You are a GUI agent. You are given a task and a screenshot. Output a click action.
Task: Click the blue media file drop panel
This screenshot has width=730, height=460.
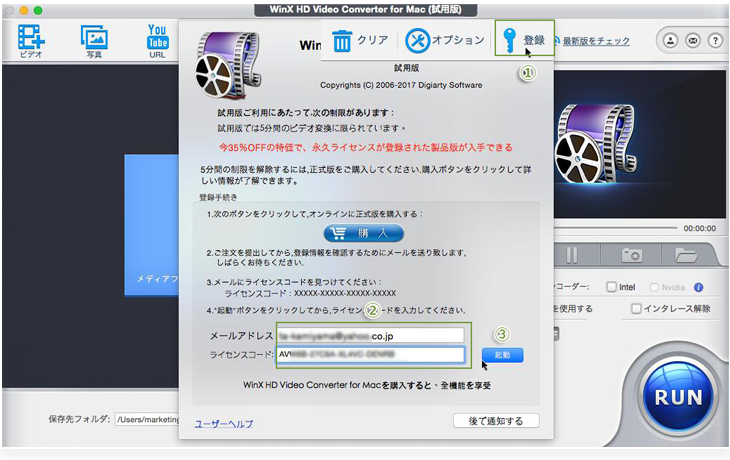(152, 225)
